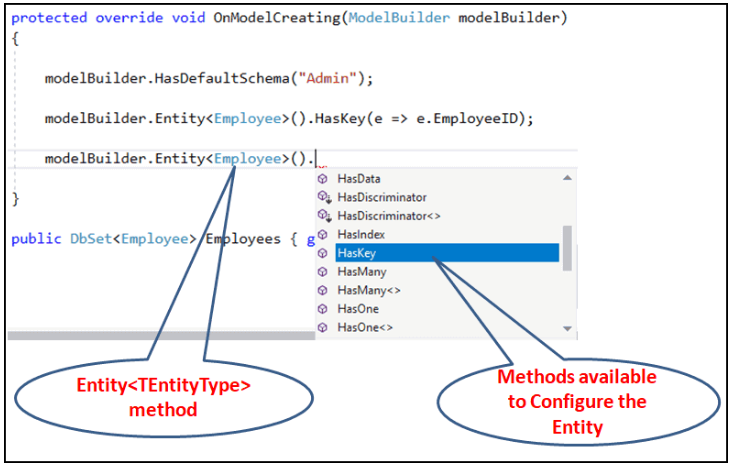Screen dimensions: 732x467
Task: Click the IntelliSense scroll up arrow
Action: point(567,178)
